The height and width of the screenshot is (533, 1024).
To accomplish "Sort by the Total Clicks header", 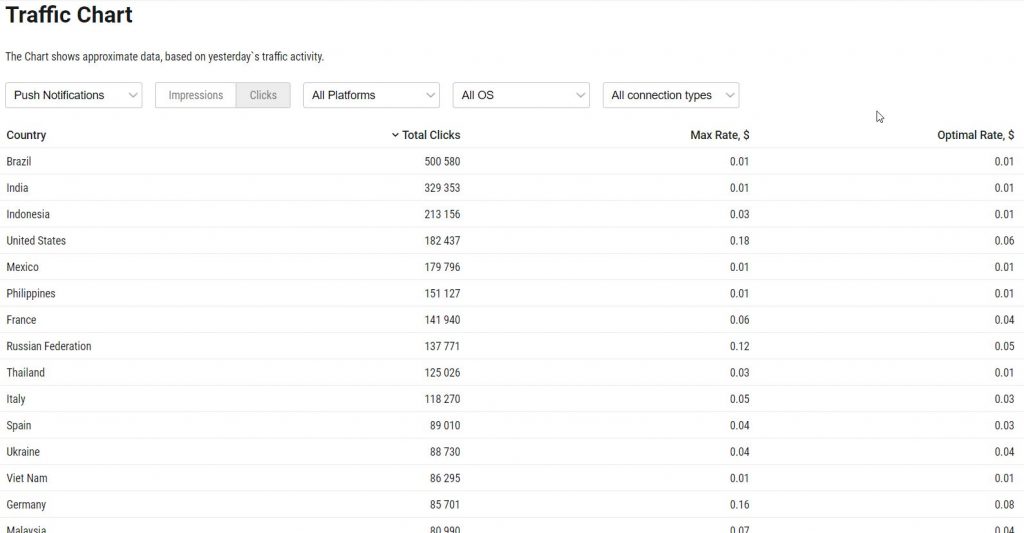I will 431,135.
